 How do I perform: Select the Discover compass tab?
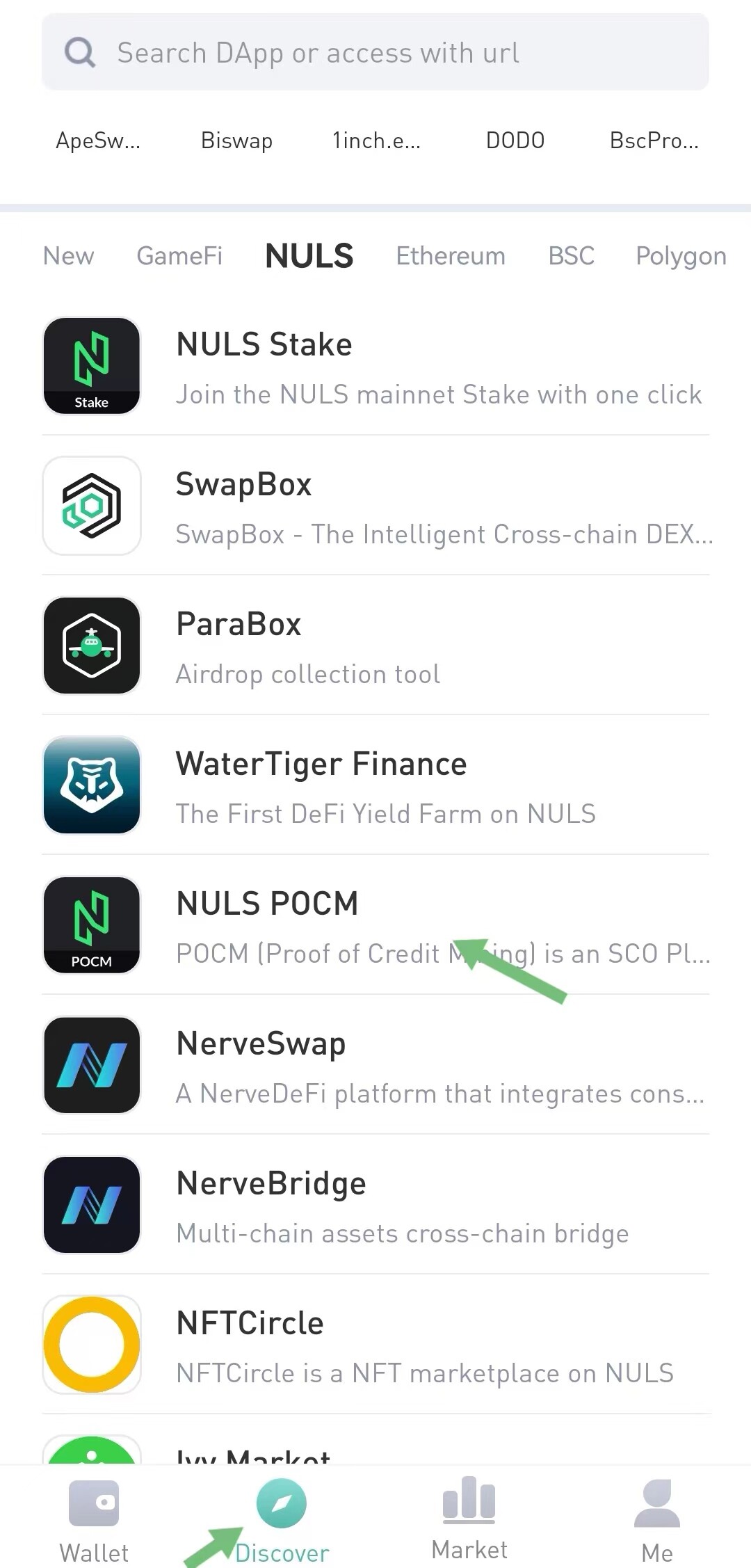282,1521
